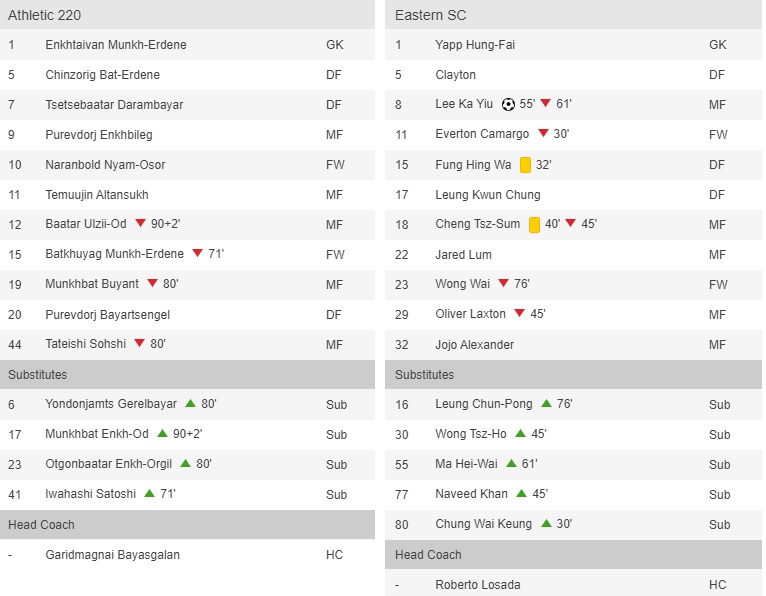The image size is (766, 596).
Task: Open player Yapp Hung-Fai's name
Action: tap(475, 45)
